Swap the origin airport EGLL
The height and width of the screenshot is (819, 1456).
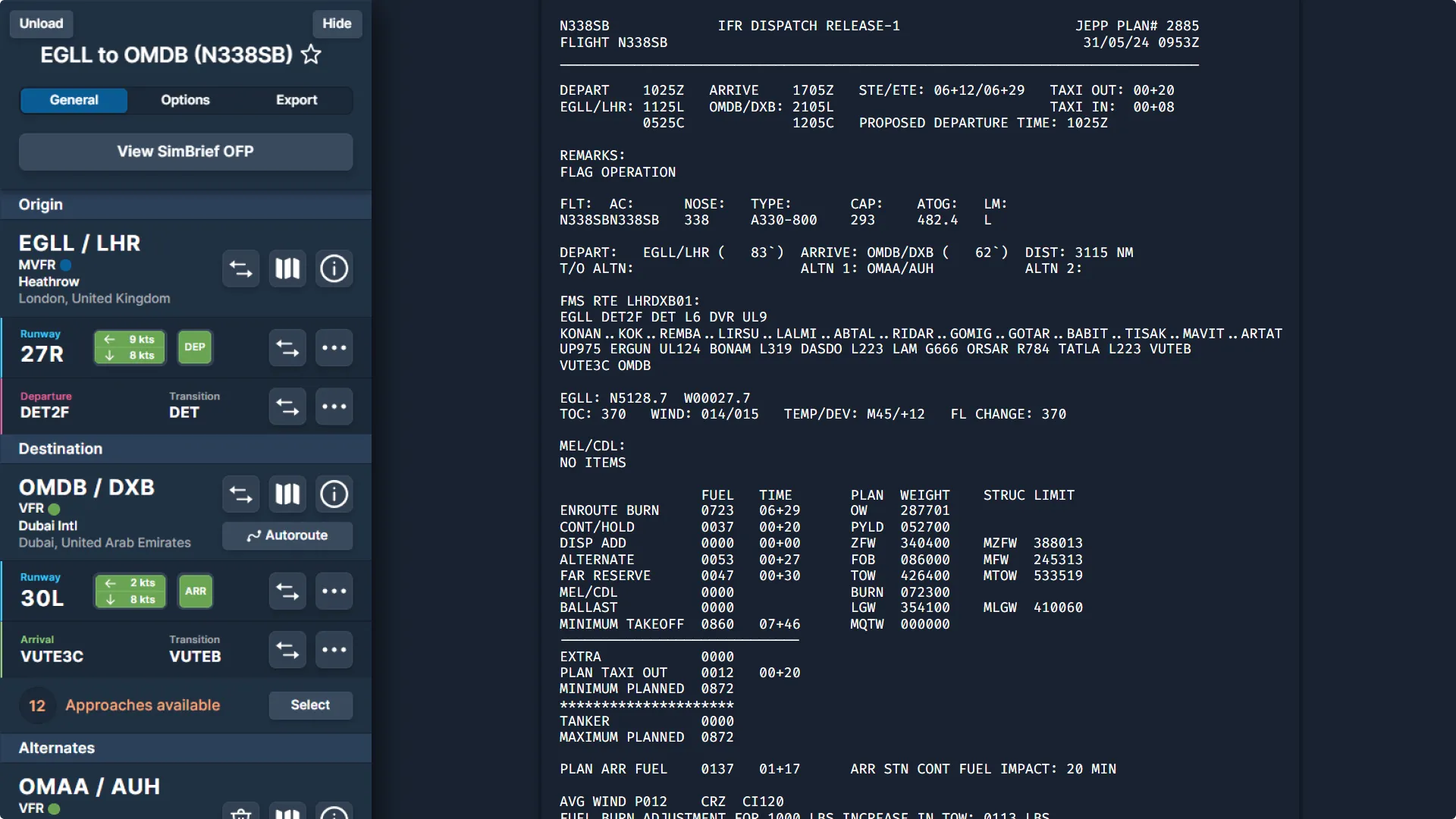[x=240, y=268]
